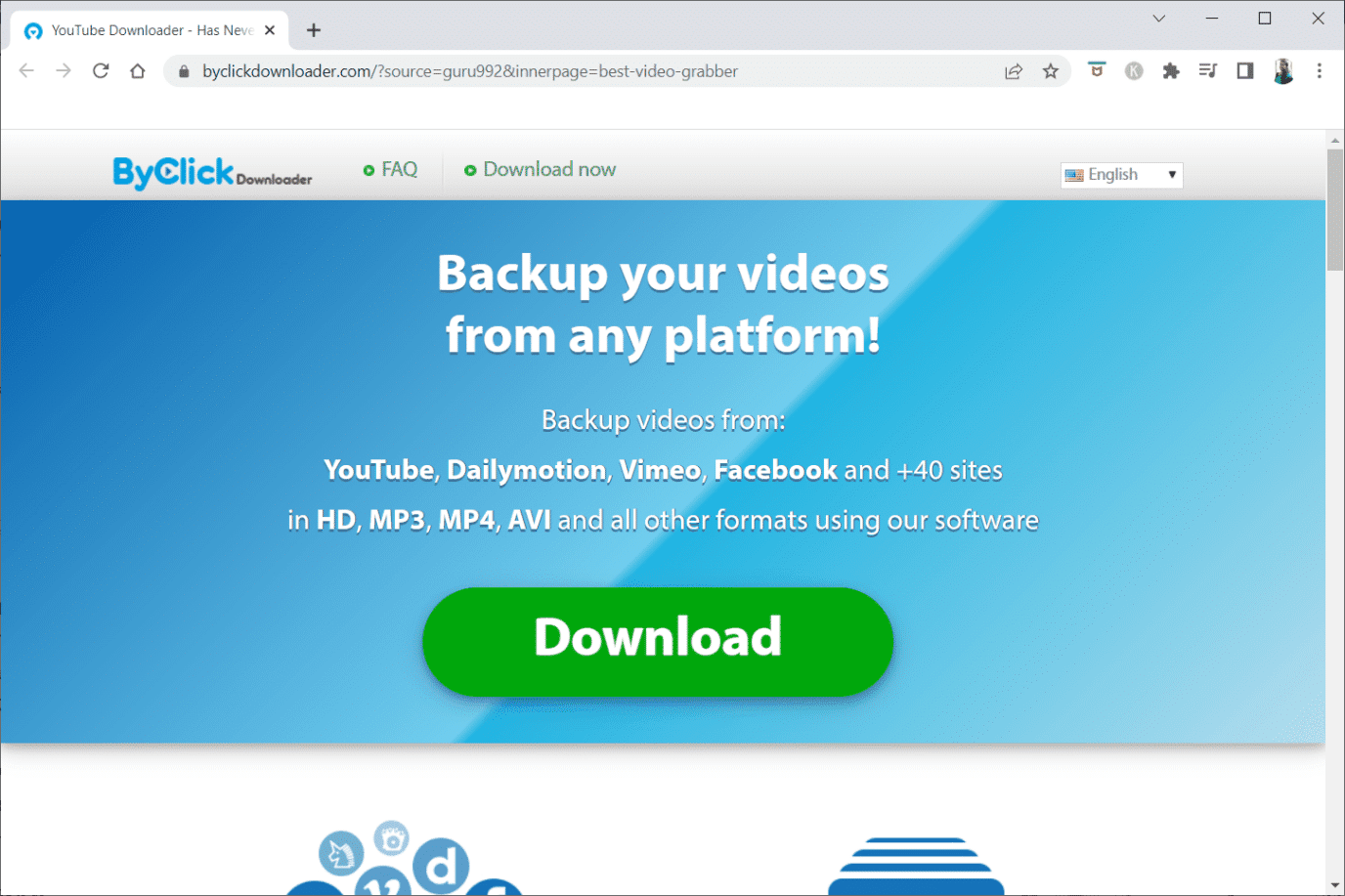The image size is (1345, 896).
Task: Expand the English language dropdown
Action: pyautogui.click(x=1122, y=175)
